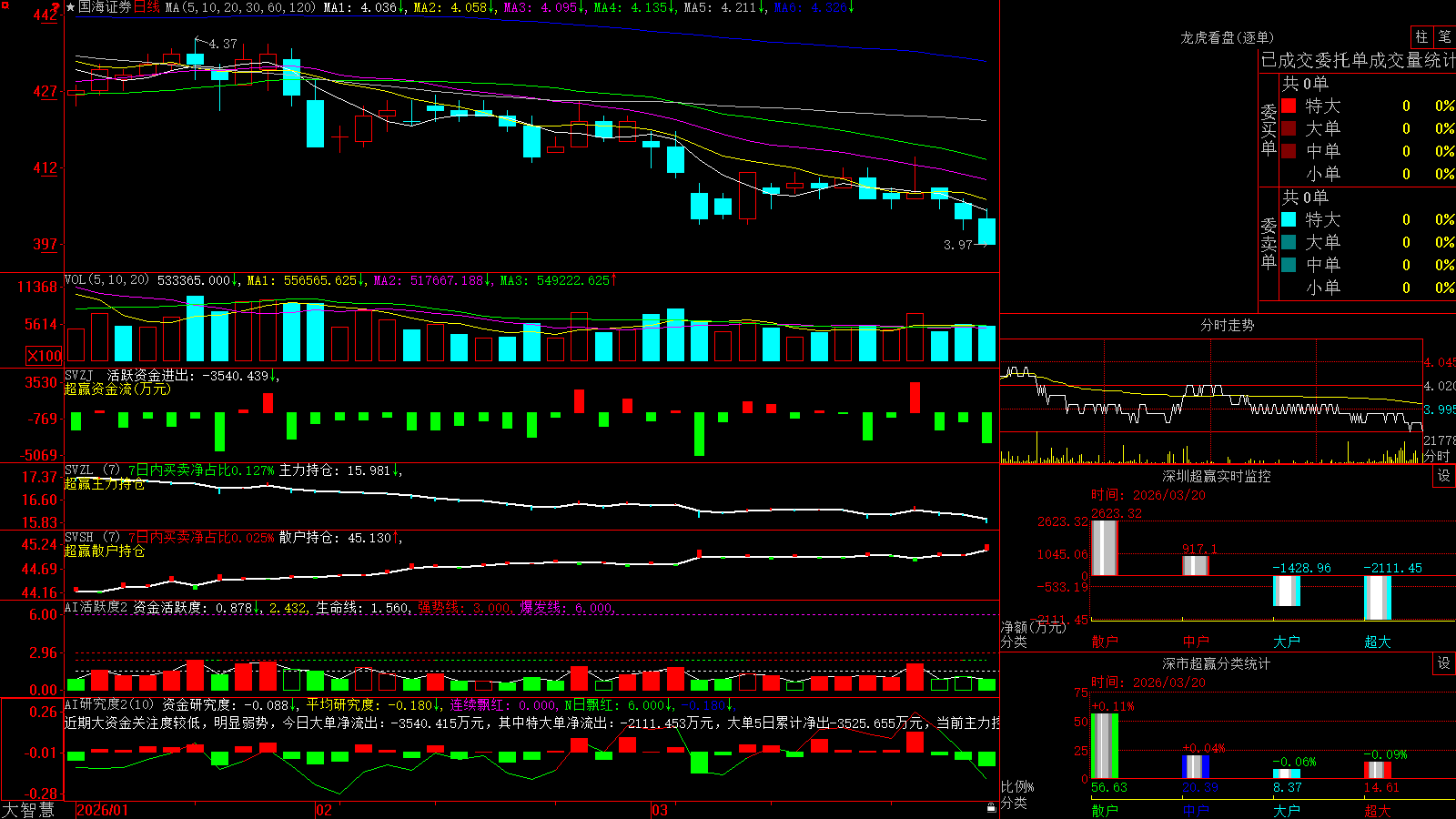Click 散户 ratio bar showing 56.63
This screenshot has height=819, width=1456.
click(1104, 746)
